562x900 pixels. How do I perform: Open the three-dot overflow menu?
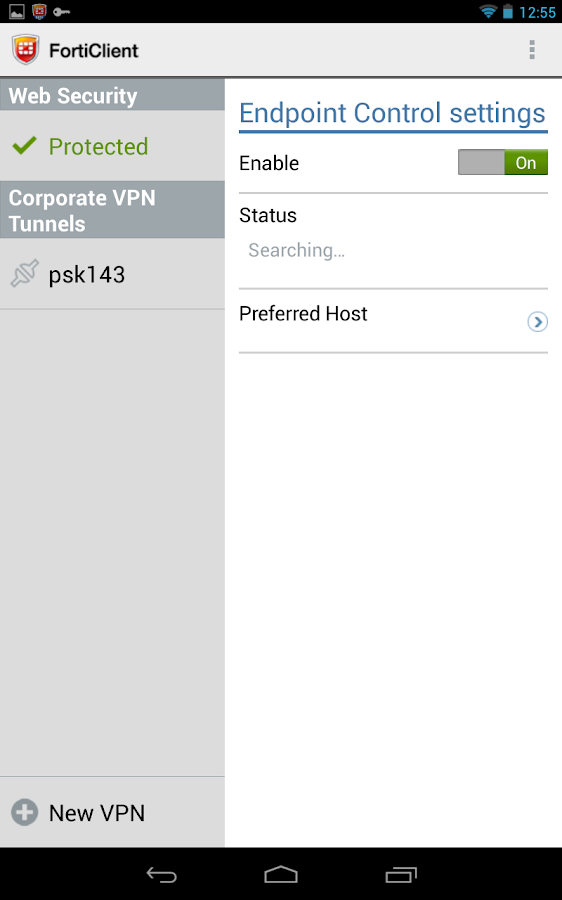coord(532,50)
